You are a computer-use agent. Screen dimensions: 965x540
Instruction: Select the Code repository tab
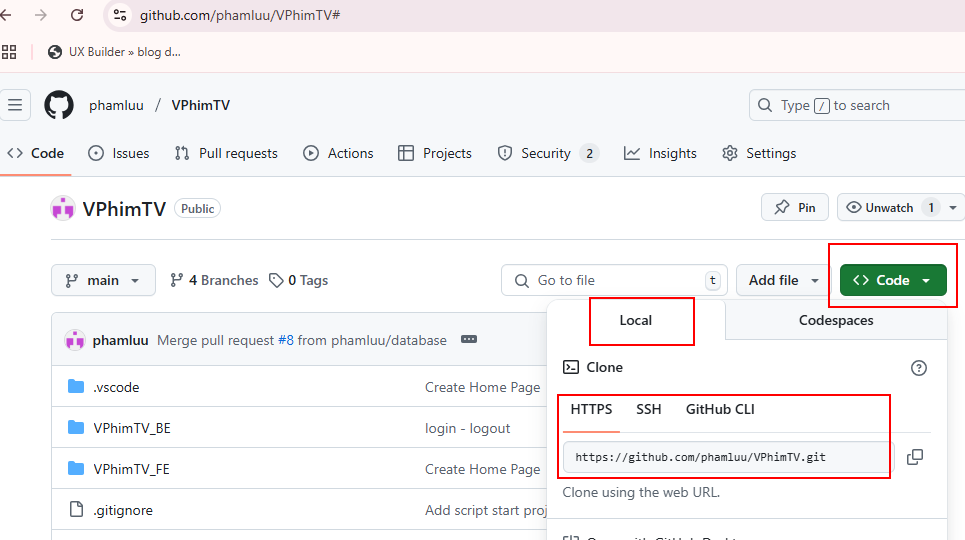(x=36, y=153)
